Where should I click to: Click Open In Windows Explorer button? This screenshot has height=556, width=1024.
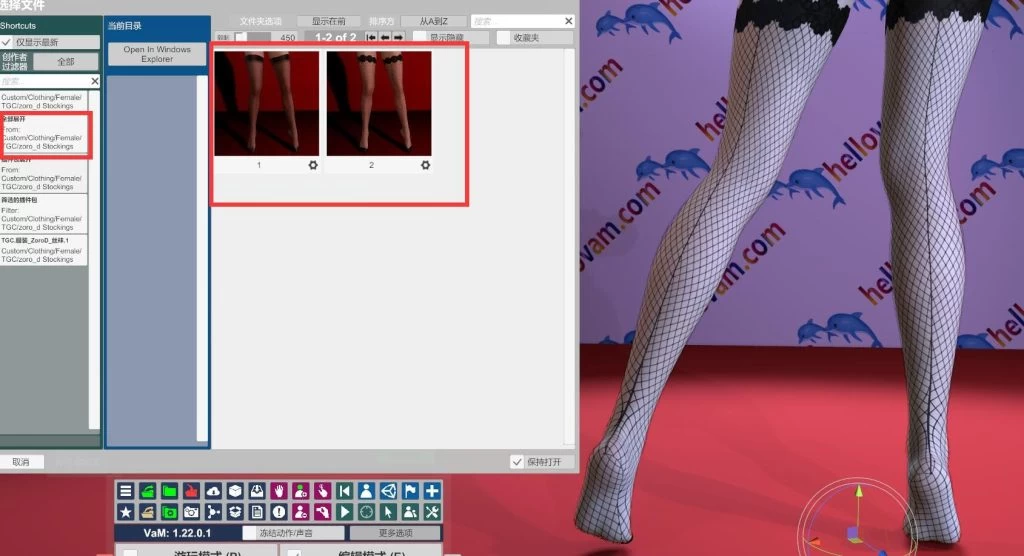(157, 54)
